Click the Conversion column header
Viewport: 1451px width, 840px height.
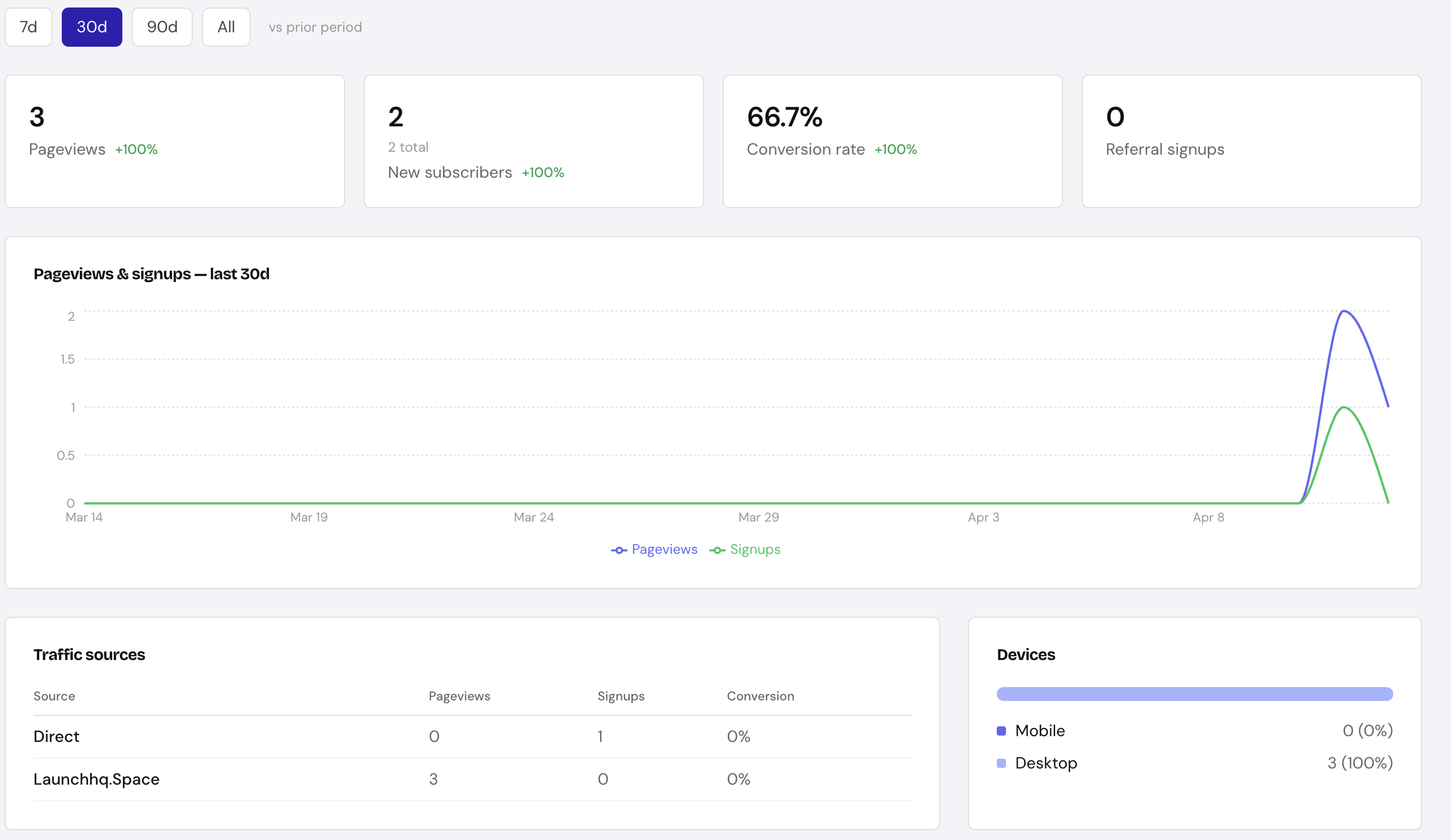point(760,696)
